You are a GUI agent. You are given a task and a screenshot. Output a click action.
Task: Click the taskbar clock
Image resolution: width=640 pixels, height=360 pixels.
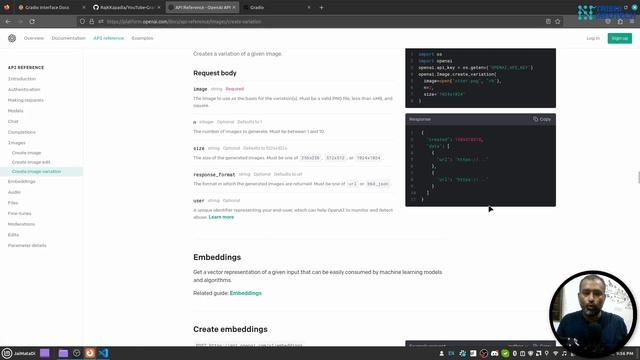coord(624,353)
